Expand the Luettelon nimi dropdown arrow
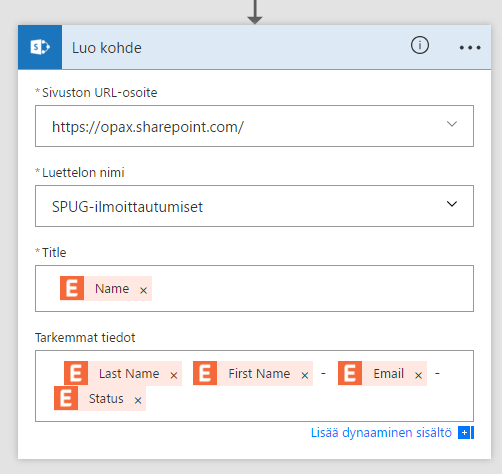This screenshot has width=502, height=474. tap(452, 204)
